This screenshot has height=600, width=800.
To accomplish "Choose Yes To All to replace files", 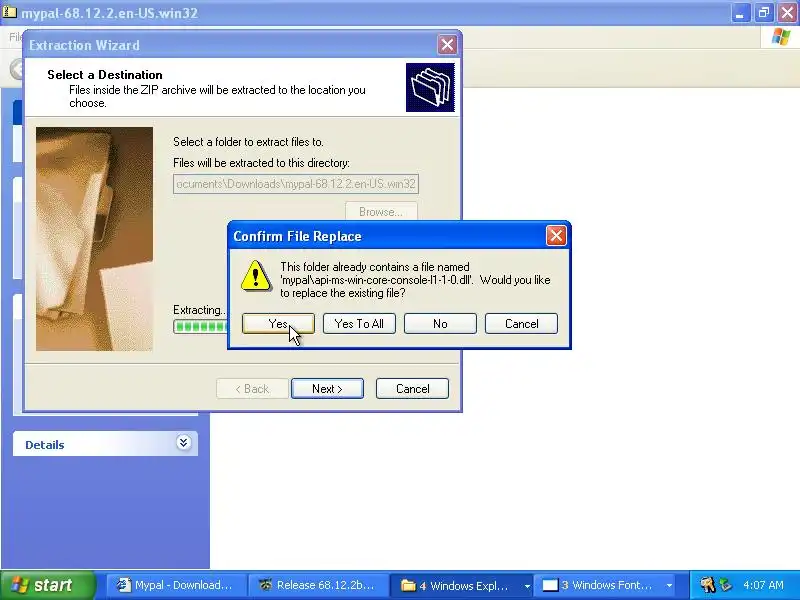I will tap(359, 323).
